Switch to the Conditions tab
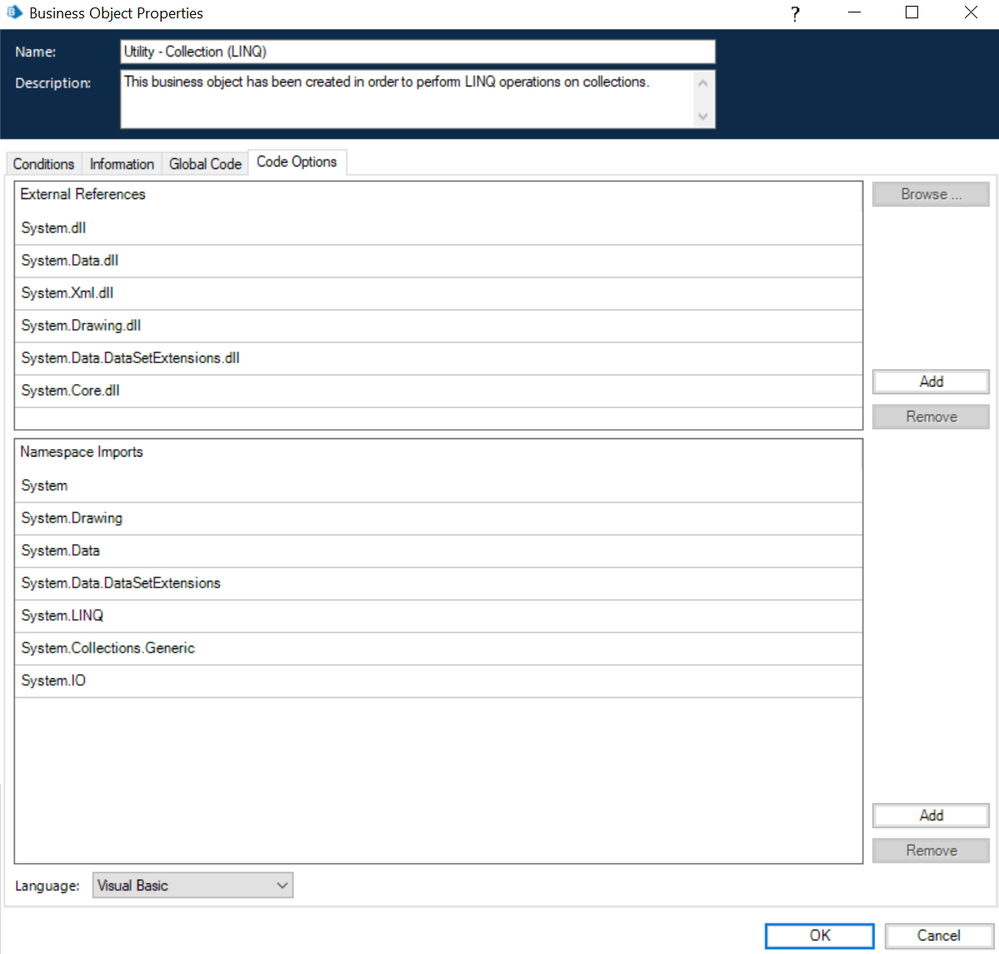Screen dimensions: 999x954 coord(43,164)
